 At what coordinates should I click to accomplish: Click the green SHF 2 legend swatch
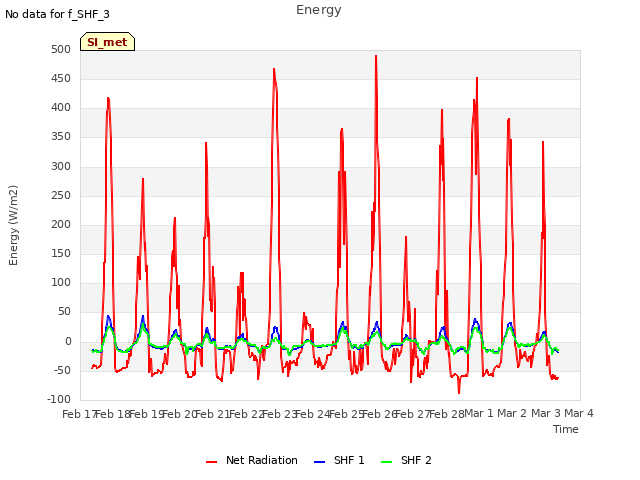[x=386, y=462]
